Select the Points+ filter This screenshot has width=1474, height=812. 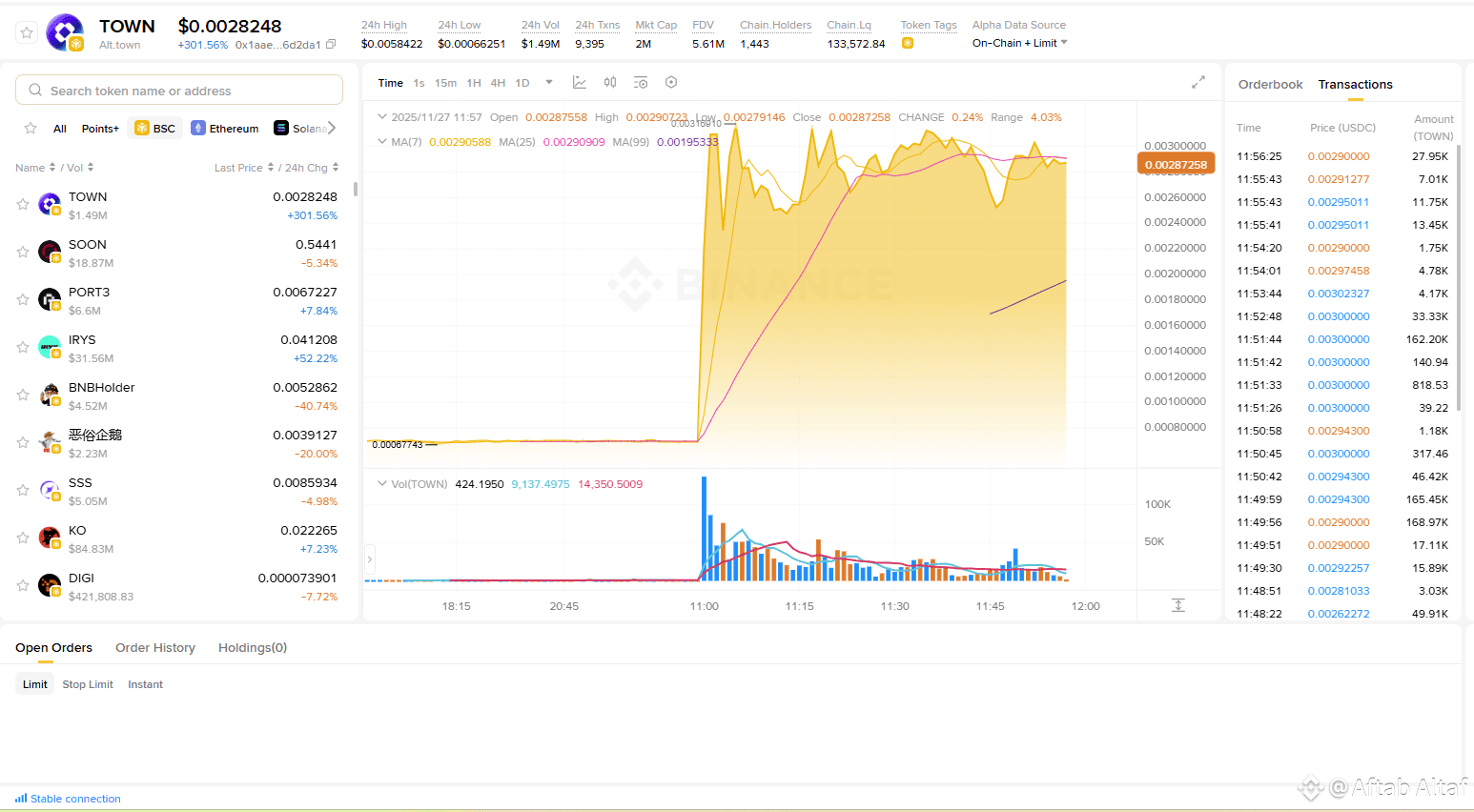pos(100,129)
